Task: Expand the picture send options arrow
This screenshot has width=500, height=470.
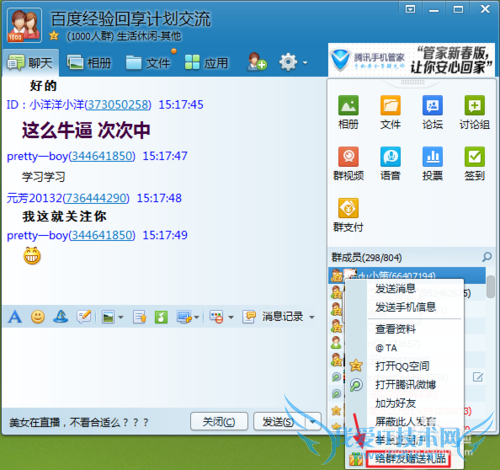Action: (121, 317)
